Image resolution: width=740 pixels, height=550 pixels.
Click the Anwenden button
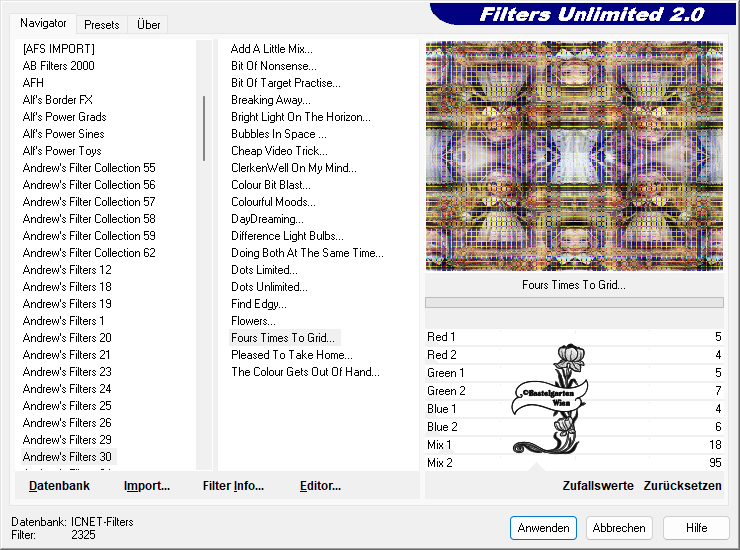pos(543,528)
